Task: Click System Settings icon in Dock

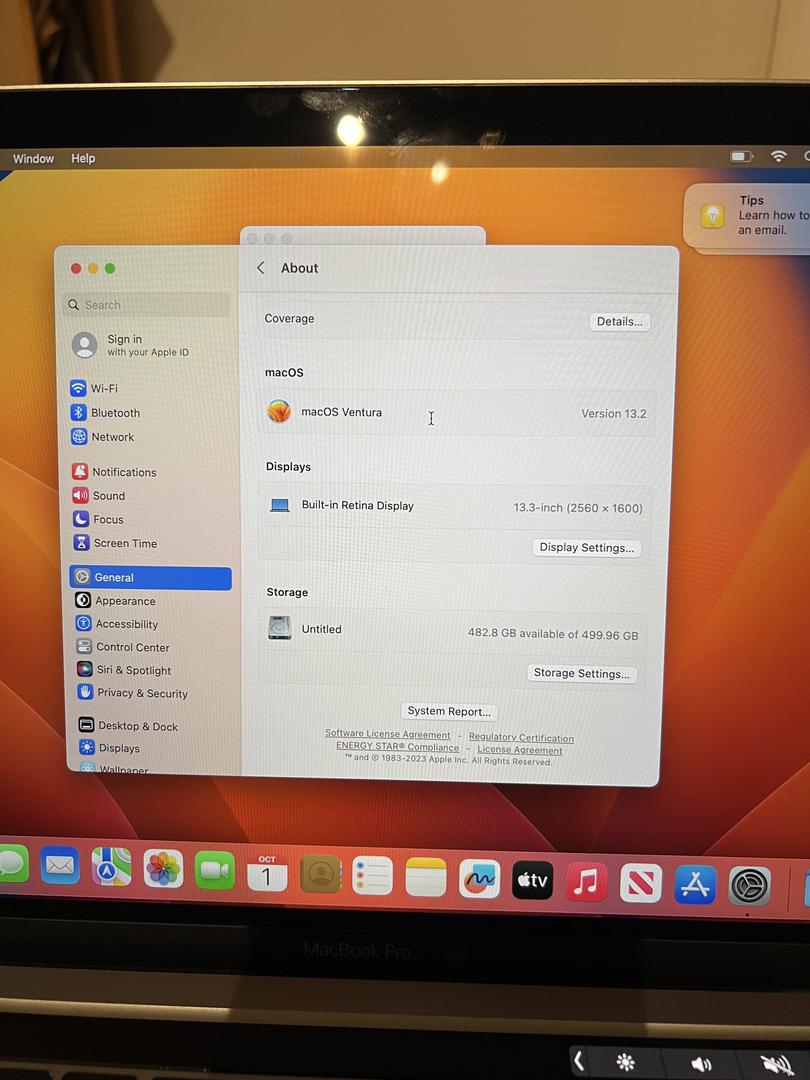Action: pyautogui.click(x=749, y=886)
